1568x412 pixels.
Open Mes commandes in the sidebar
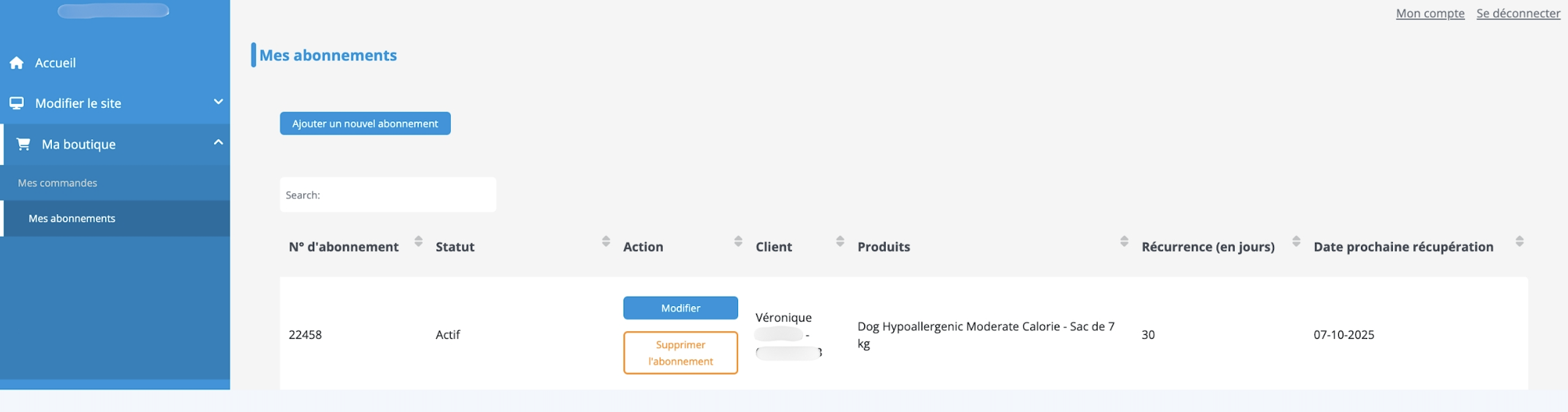tap(58, 183)
